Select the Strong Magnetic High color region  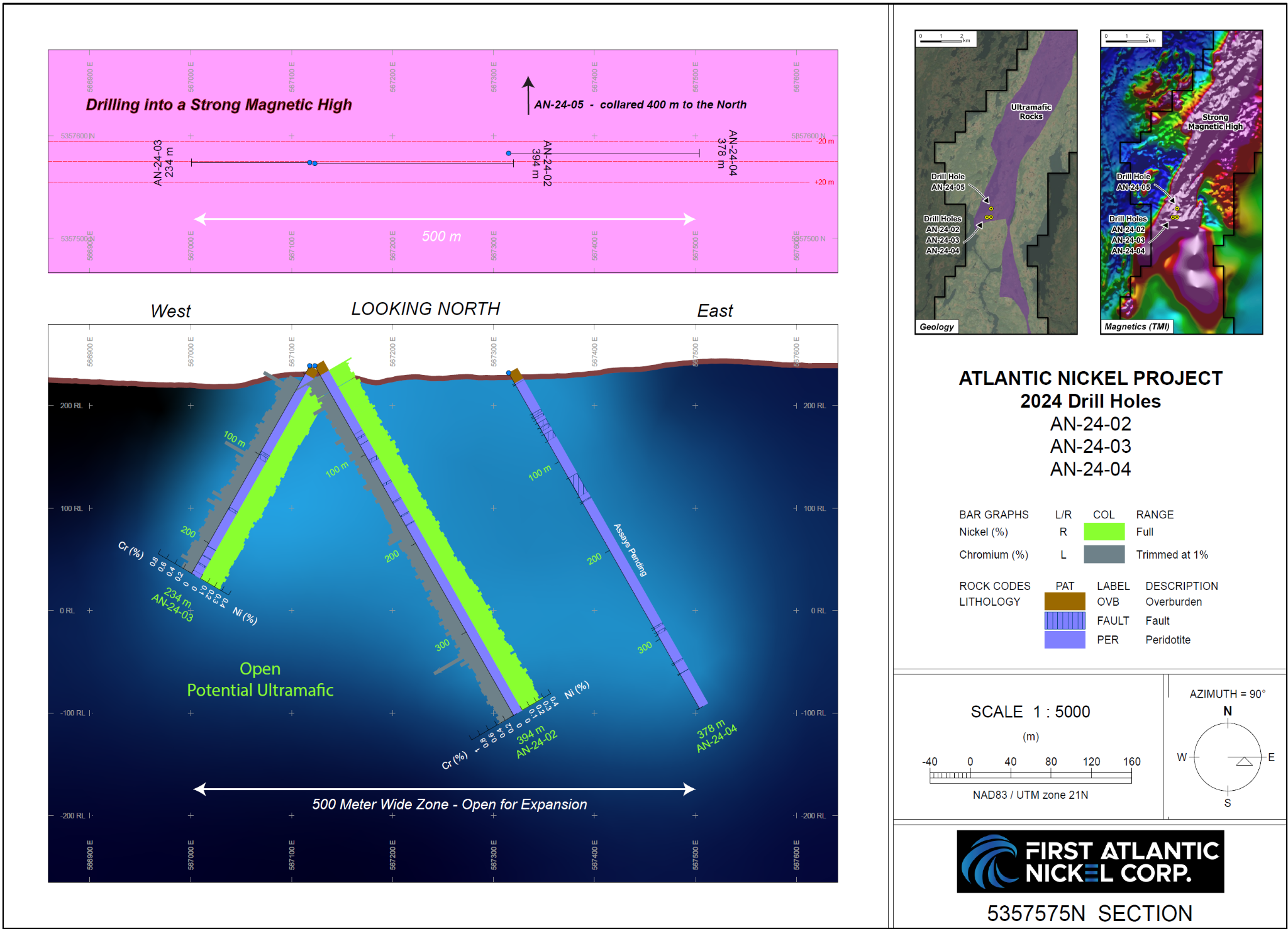point(1216,121)
